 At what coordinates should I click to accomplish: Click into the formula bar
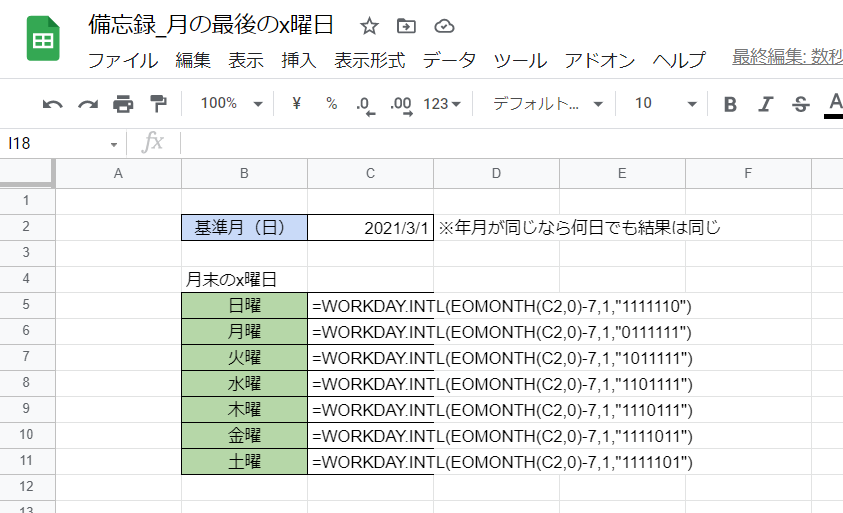511,144
